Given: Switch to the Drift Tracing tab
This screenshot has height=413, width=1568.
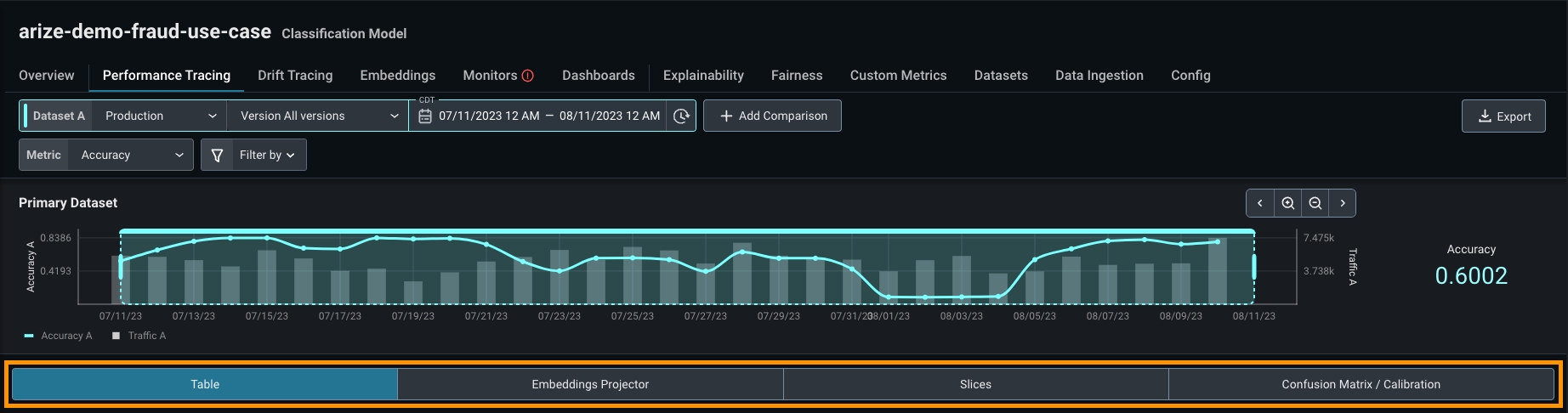Looking at the screenshot, I should 295,76.
